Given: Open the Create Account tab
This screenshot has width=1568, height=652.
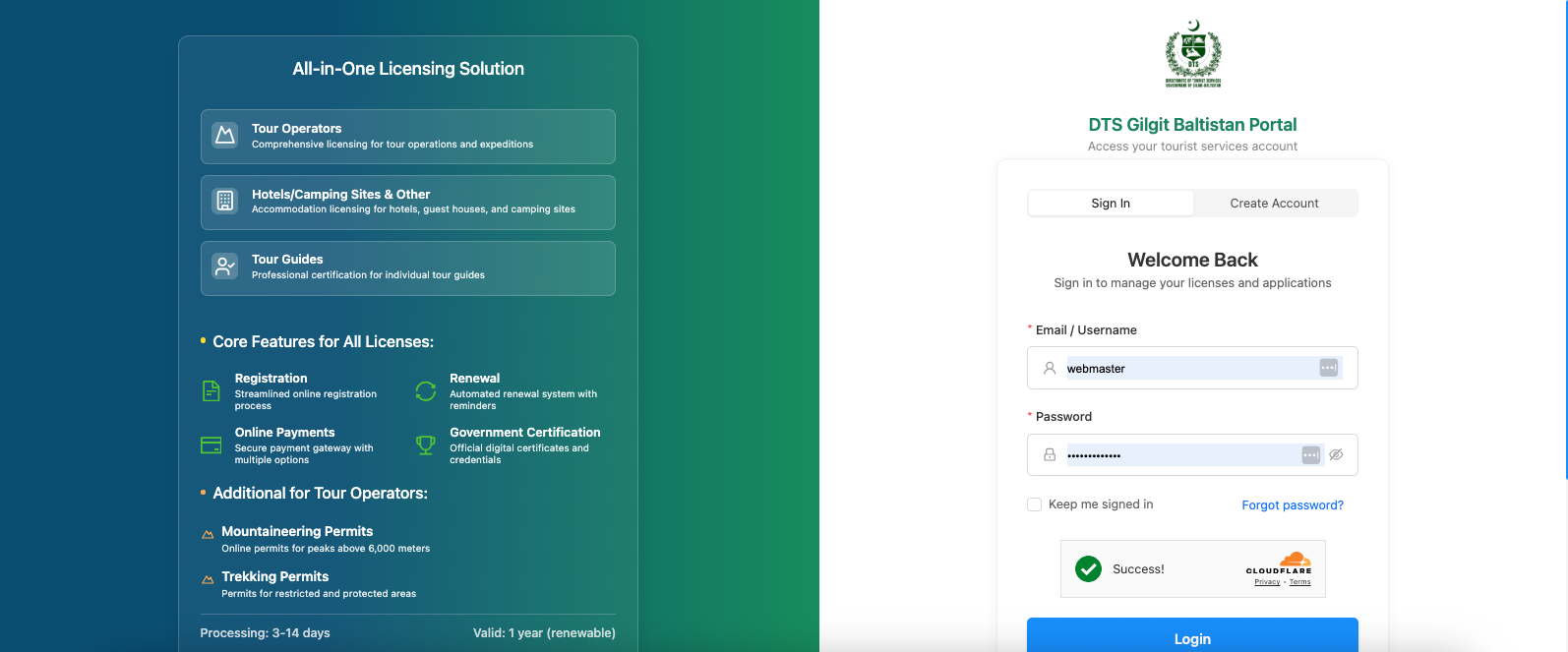Looking at the screenshot, I should (1274, 204).
